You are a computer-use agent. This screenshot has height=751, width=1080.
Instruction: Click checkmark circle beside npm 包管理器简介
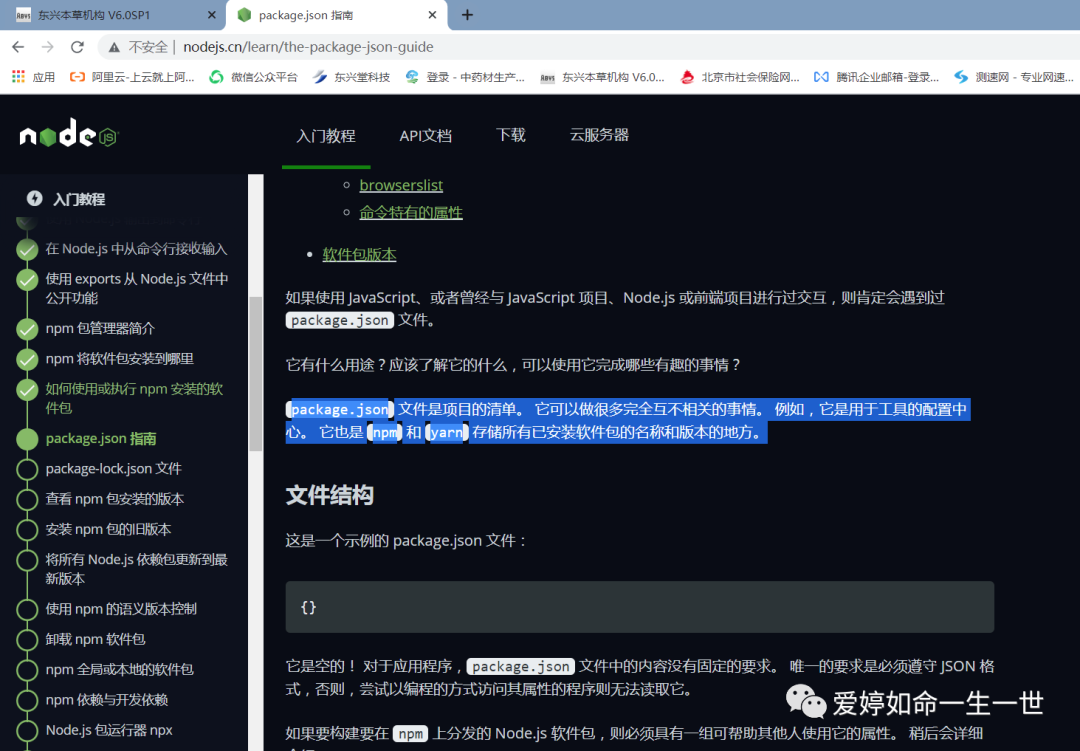(28, 329)
